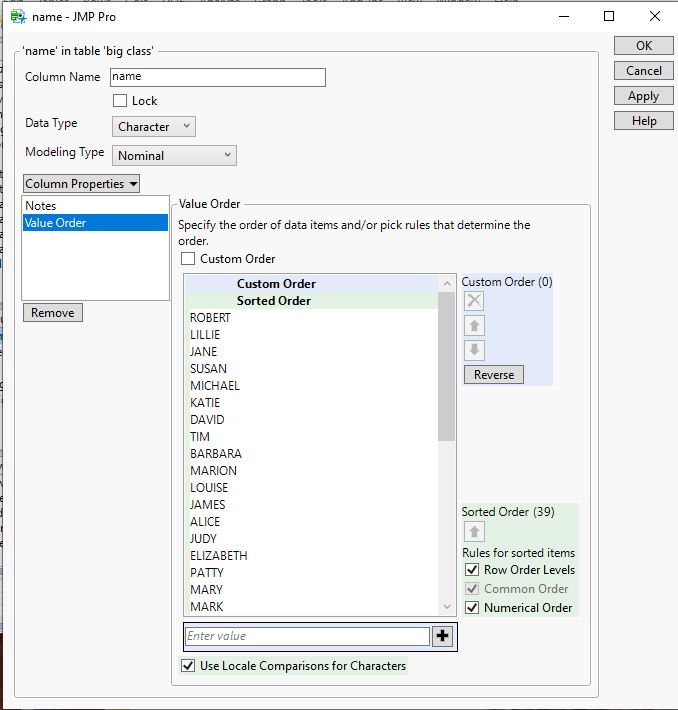Click the move up arrow under Sorted Order
This screenshot has height=710, width=678.
click(x=474, y=532)
